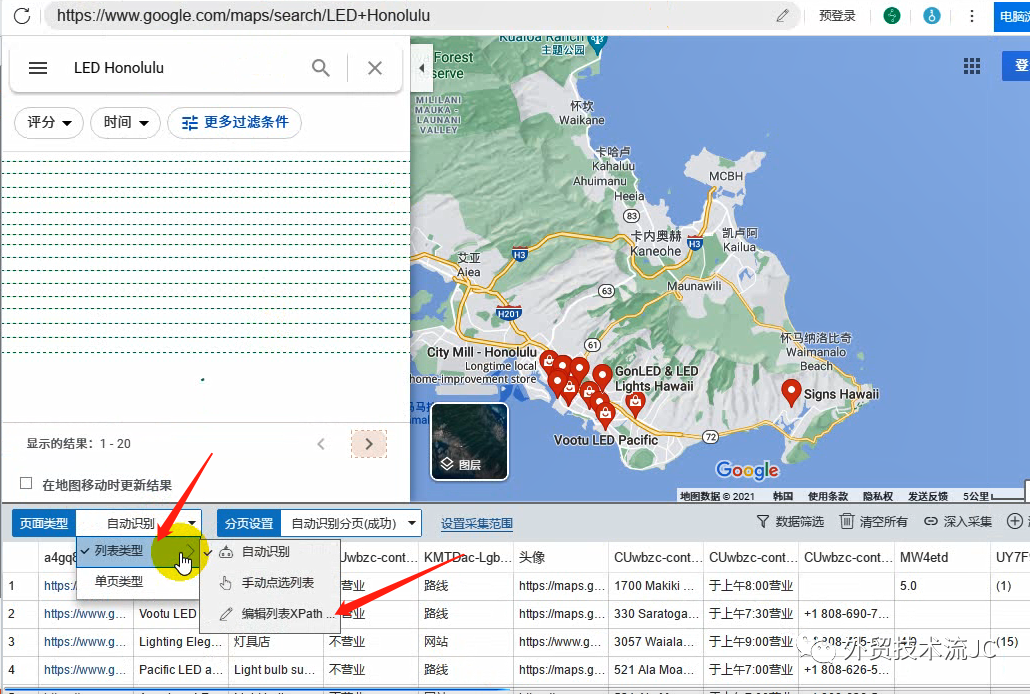The height and width of the screenshot is (694, 1030).
Task: Click cell '灯具店' in row 3
Action: 276,642
